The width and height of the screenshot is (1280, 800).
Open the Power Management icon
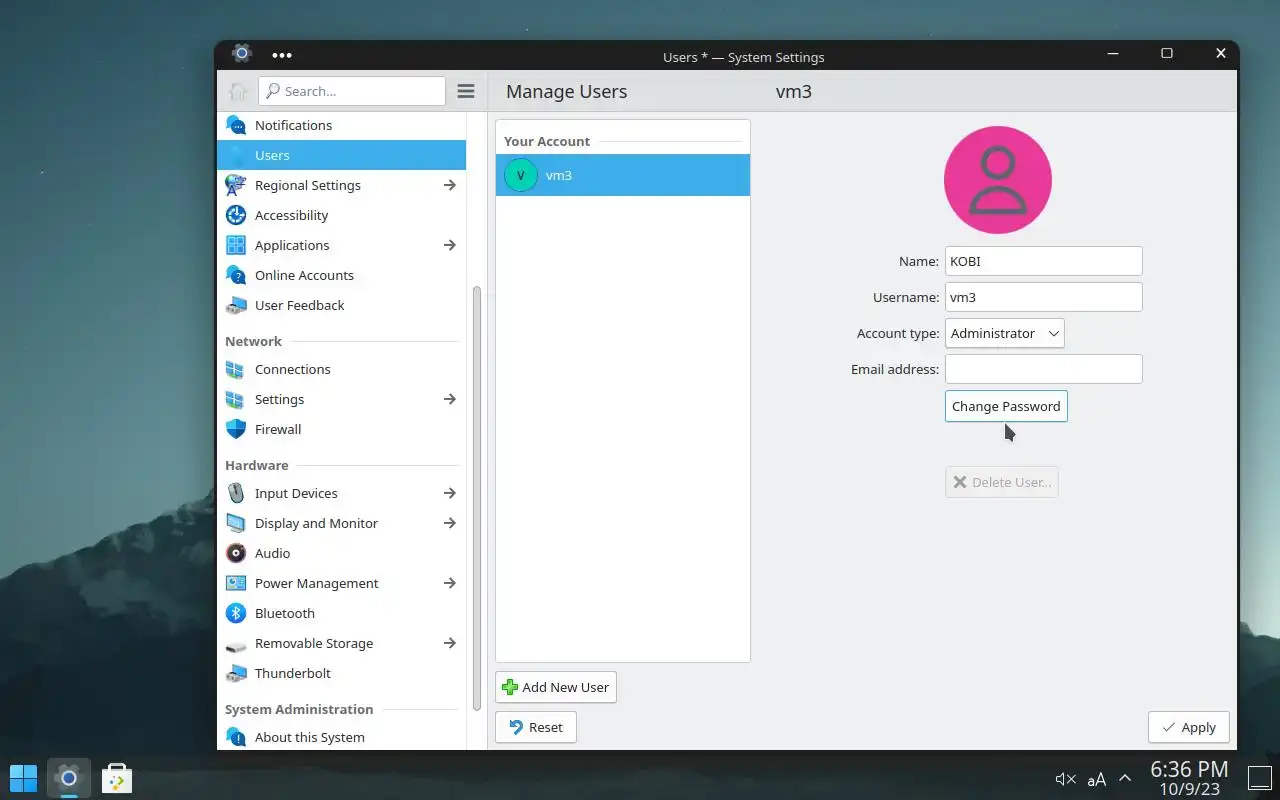236,583
